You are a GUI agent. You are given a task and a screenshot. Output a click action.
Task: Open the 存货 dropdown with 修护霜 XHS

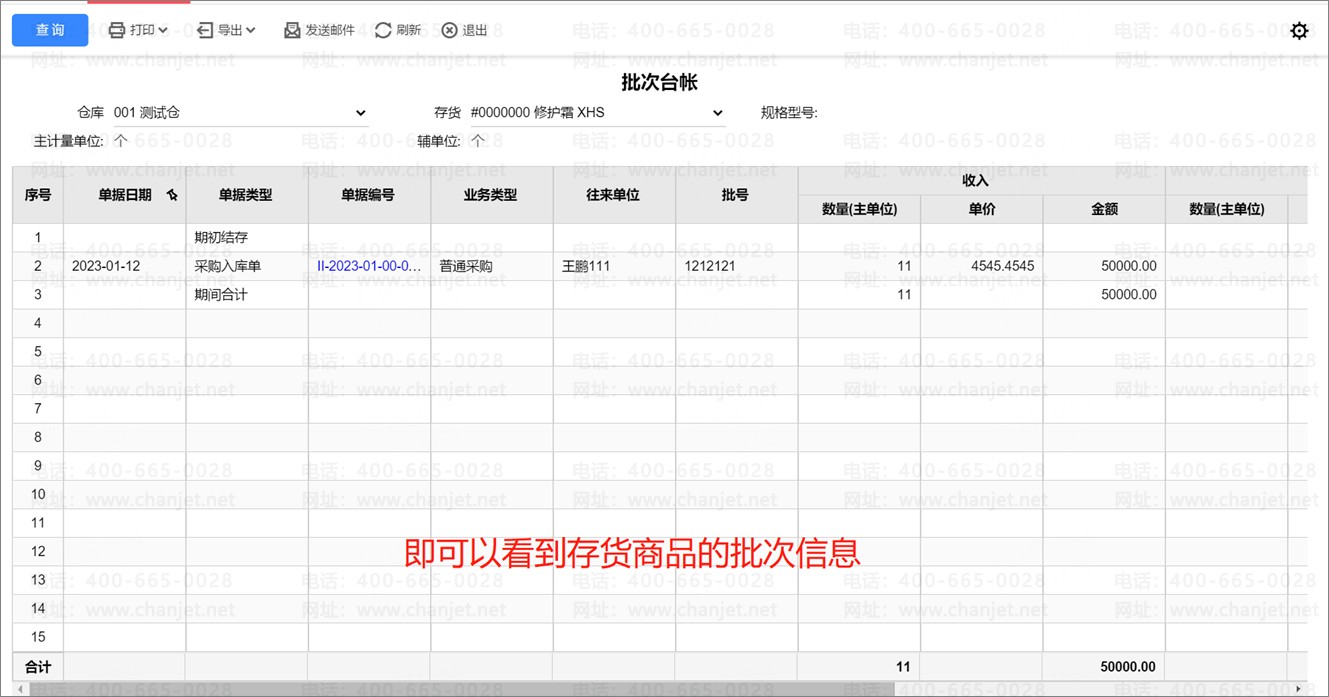[597, 113]
